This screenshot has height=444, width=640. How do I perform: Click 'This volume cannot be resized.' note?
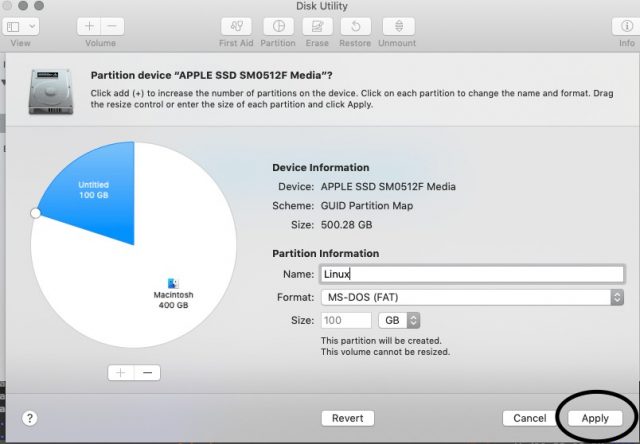pos(385,352)
